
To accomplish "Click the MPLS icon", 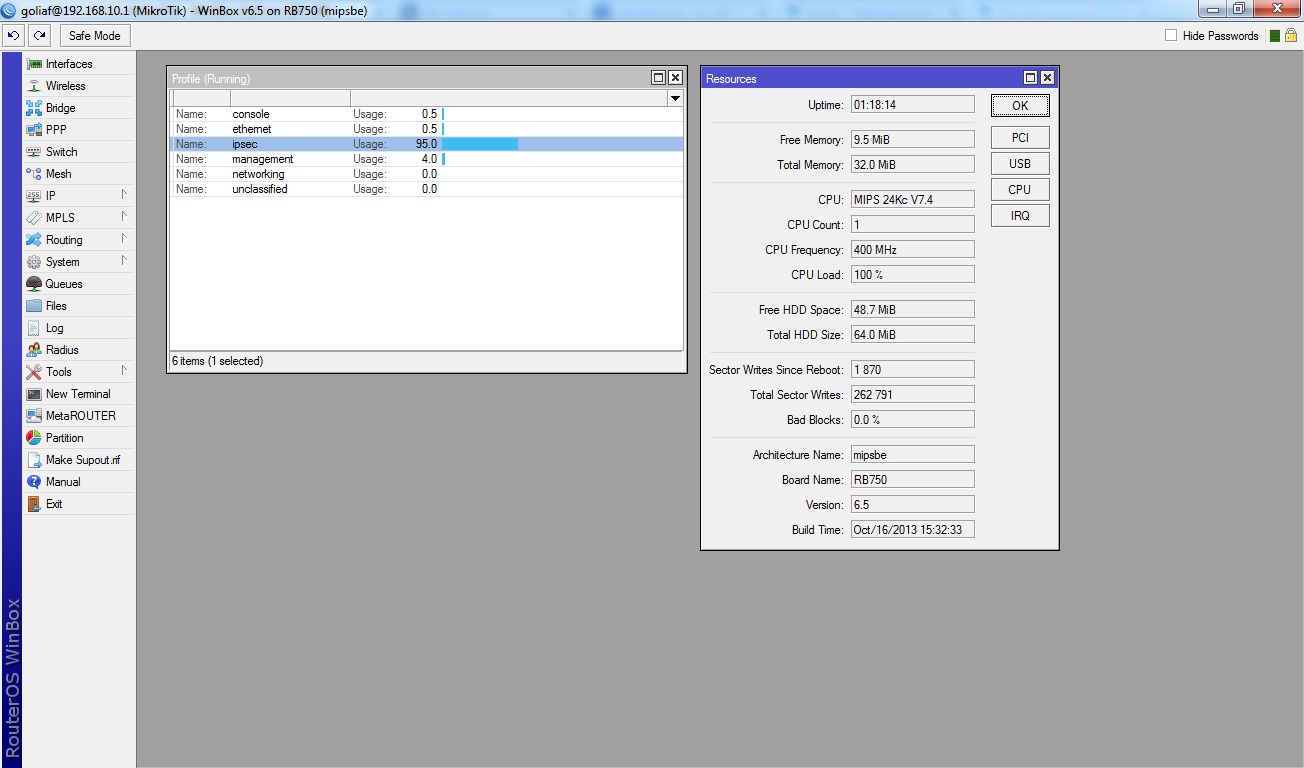I will pyautogui.click(x=34, y=218).
